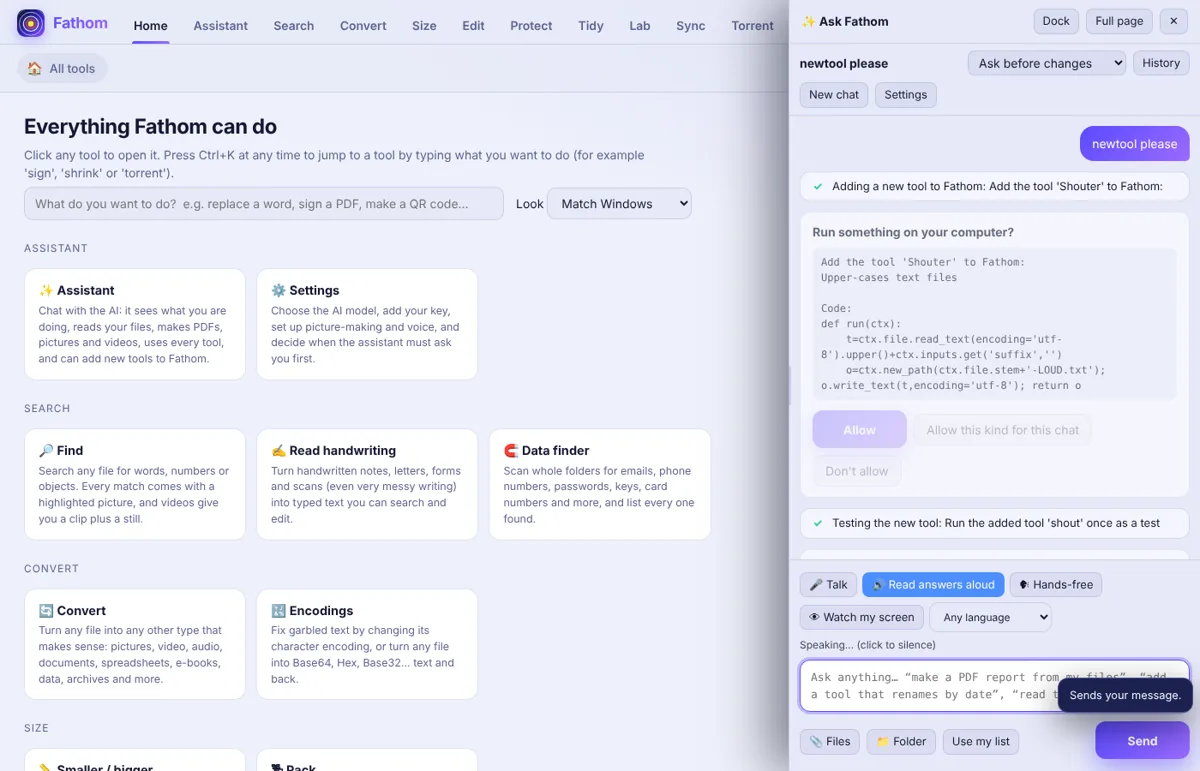Click Use my list button
1200x771 pixels.
click(x=981, y=742)
